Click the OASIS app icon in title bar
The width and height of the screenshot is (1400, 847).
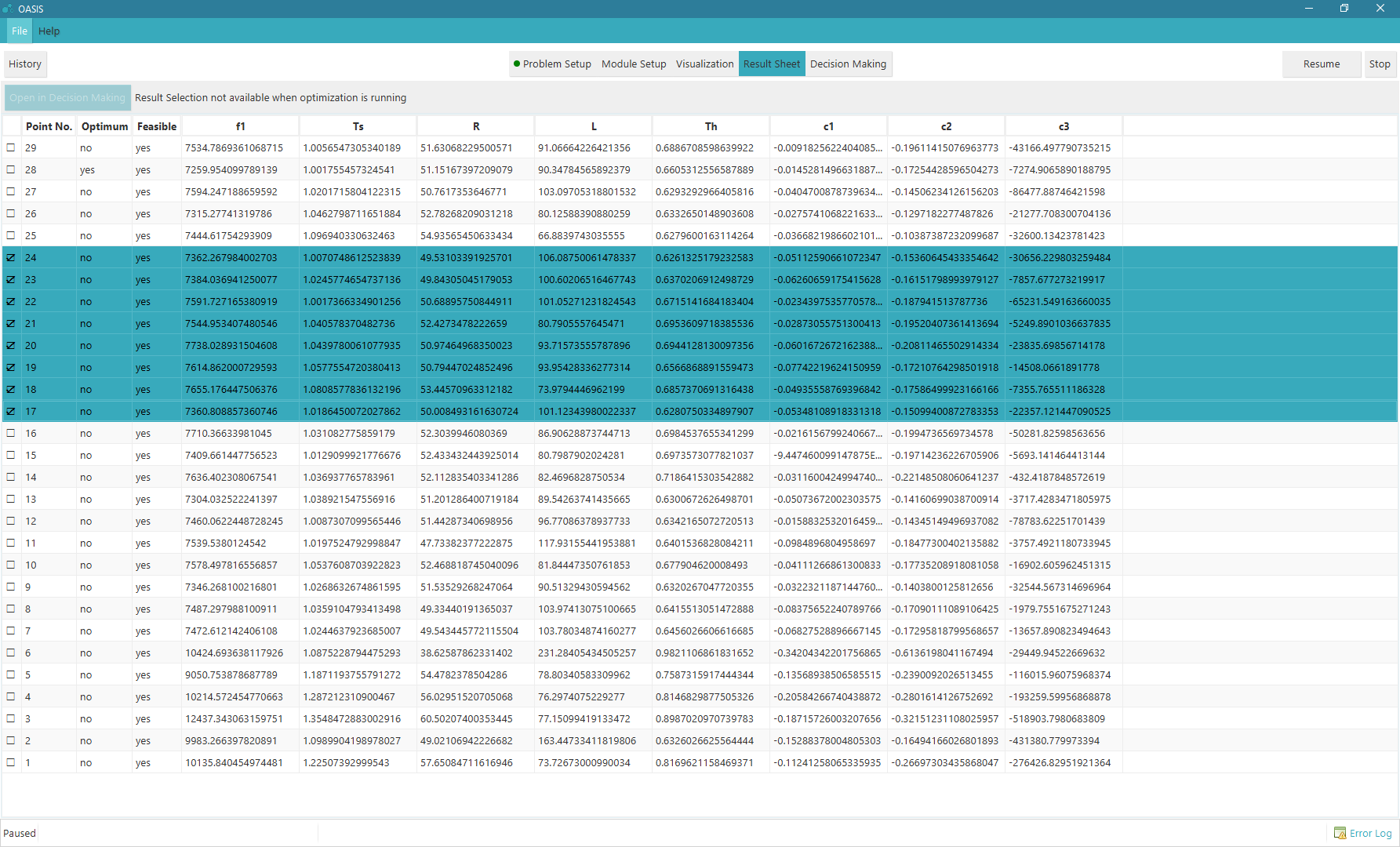click(x=8, y=9)
